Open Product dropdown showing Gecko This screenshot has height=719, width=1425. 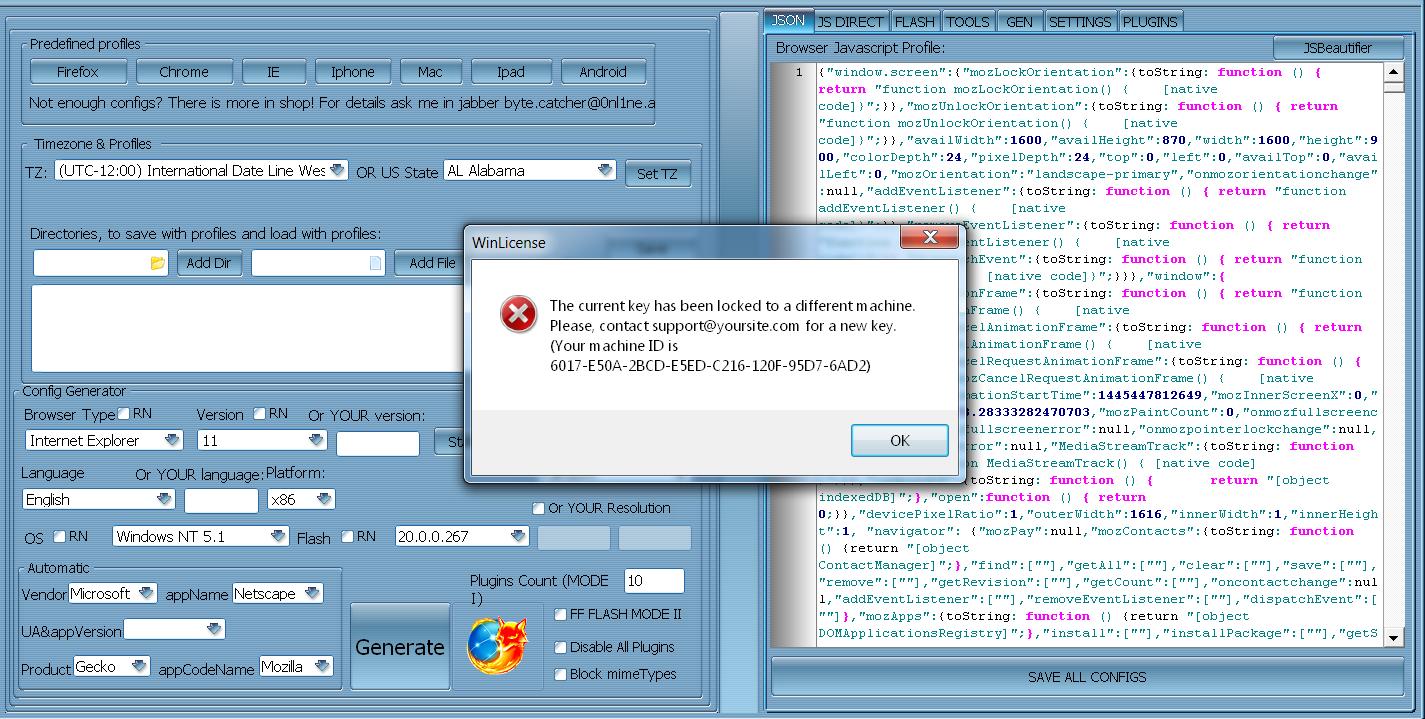pyautogui.click(x=112, y=666)
